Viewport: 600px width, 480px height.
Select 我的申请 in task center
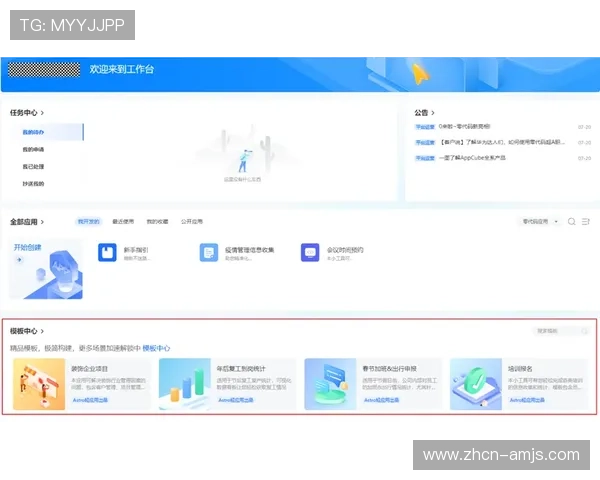coord(33,149)
